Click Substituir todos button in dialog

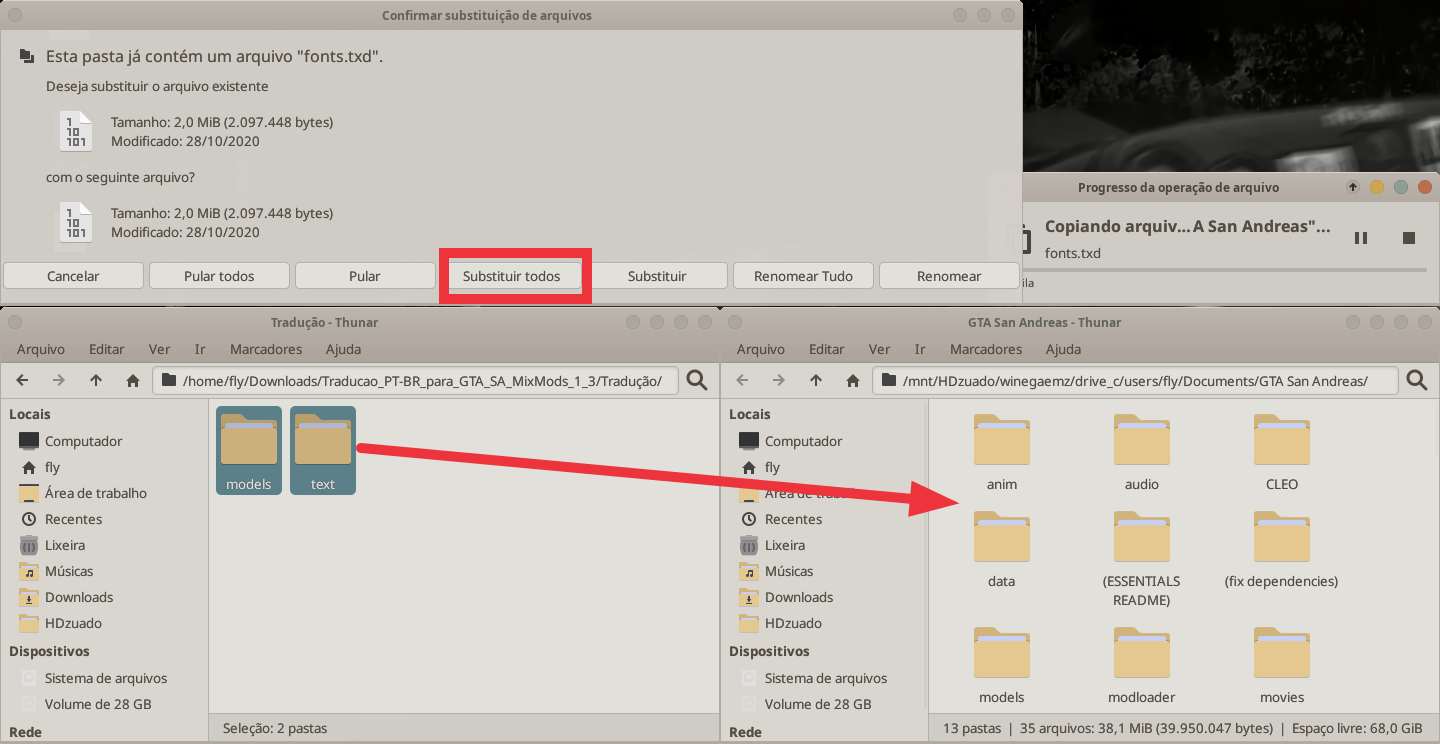click(511, 276)
